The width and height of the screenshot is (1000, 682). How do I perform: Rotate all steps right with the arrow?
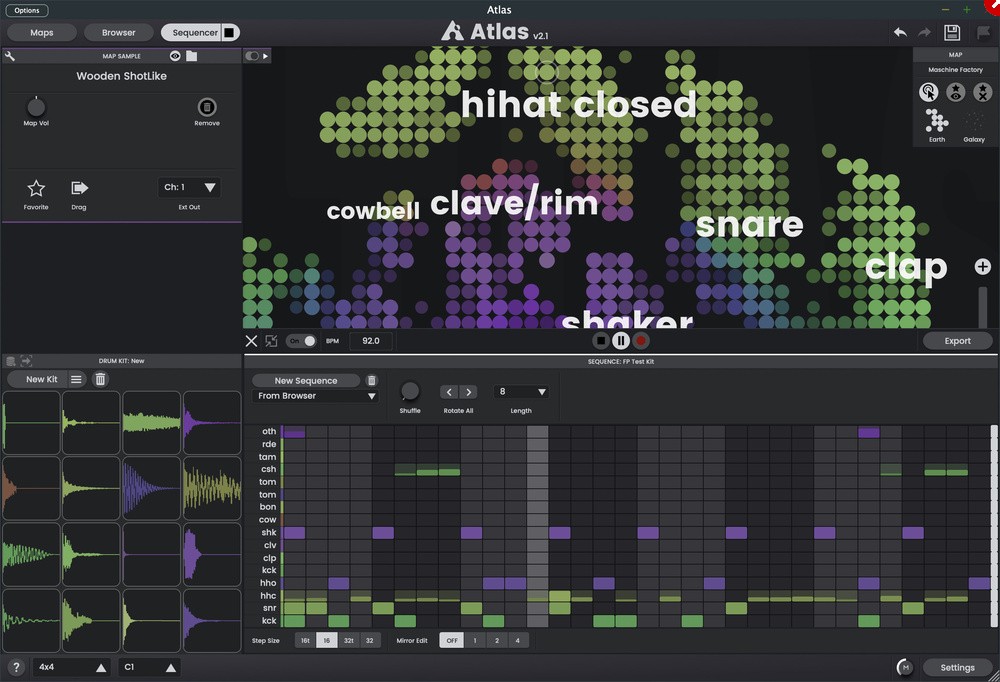(469, 392)
